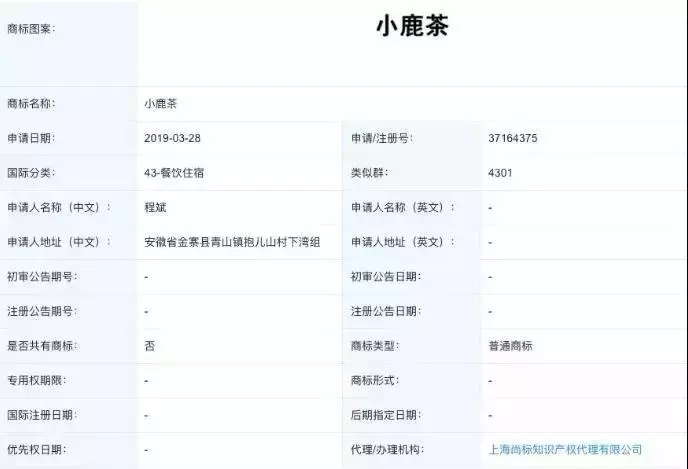Click the 申请人名称（中文） label
This screenshot has width=688, height=469.
point(59,207)
